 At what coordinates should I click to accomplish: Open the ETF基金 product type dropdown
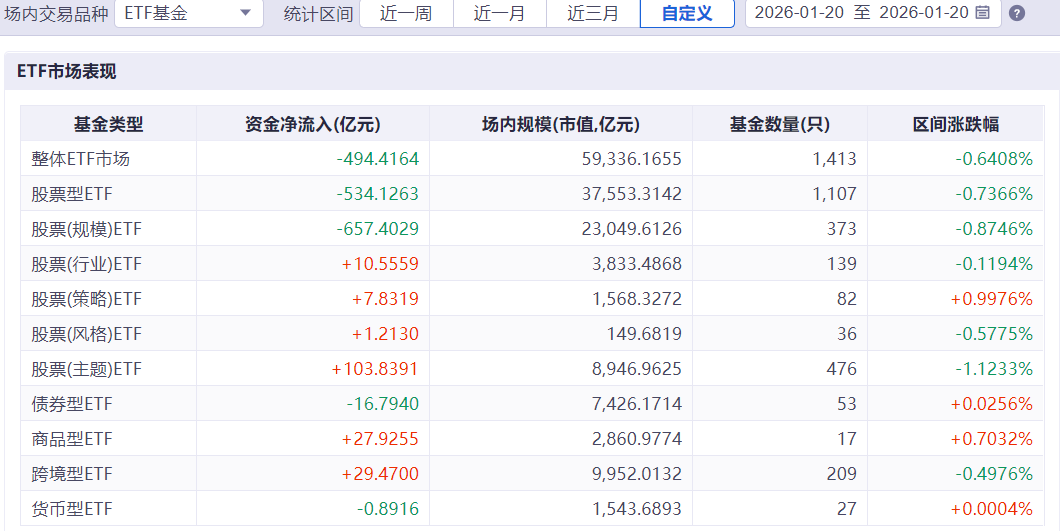pos(189,13)
